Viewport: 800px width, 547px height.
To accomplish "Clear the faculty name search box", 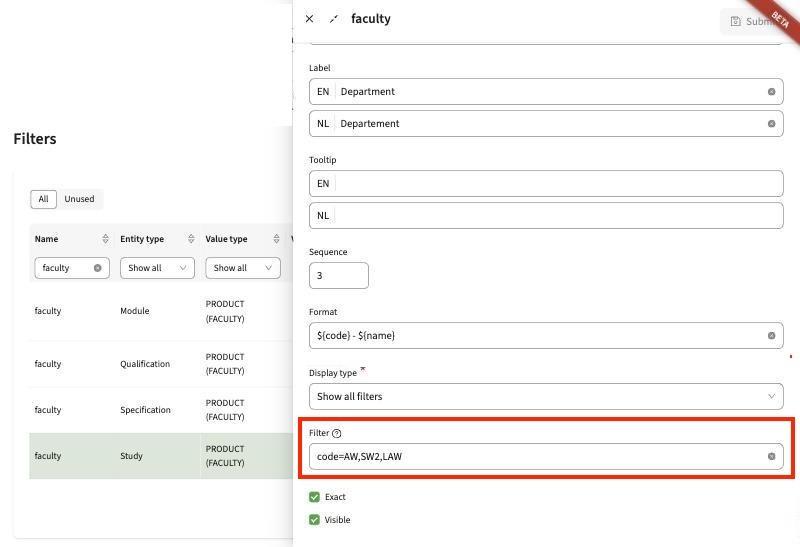I will click(x=97, y=268).
